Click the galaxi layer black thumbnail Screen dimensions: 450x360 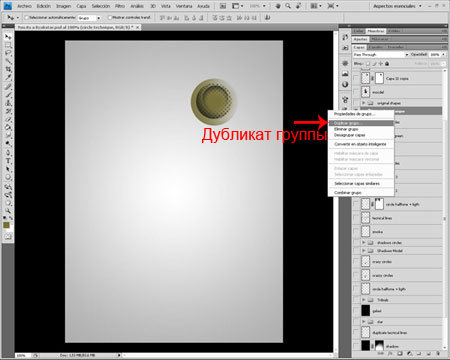point(366,310)
